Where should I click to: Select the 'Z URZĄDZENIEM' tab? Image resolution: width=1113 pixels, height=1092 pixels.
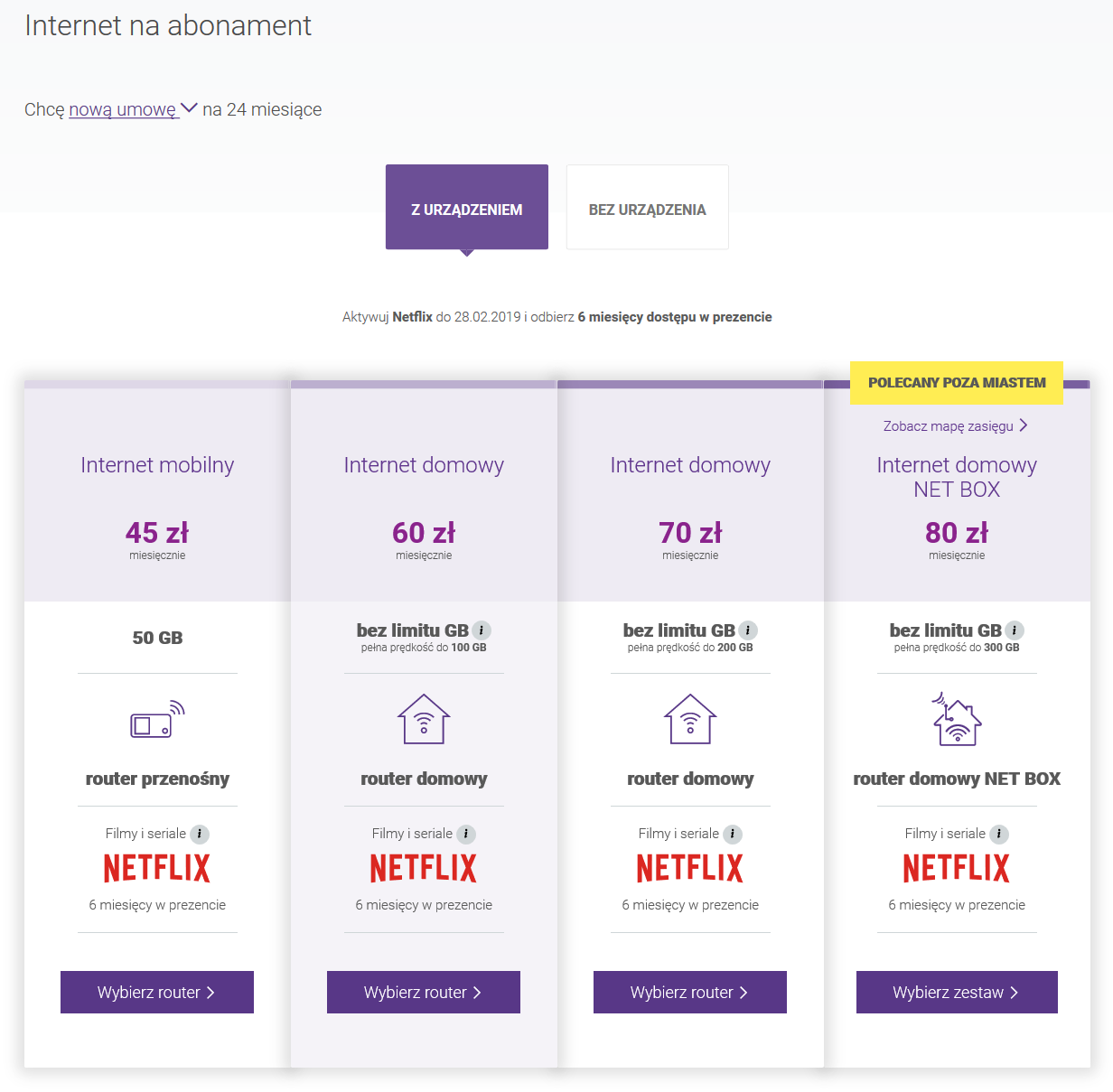pyautogui.click(x=466, y=209)
